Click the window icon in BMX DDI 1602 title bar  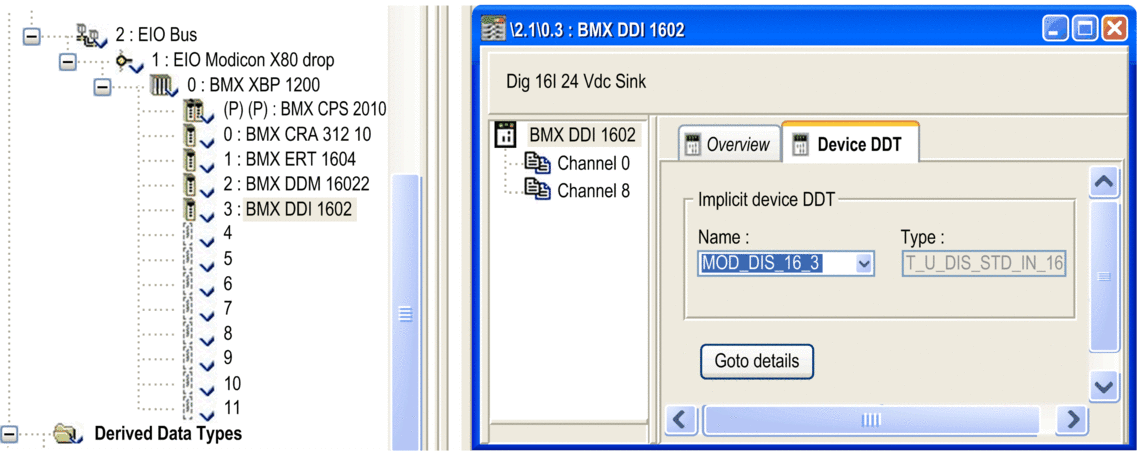pos(493,31)
